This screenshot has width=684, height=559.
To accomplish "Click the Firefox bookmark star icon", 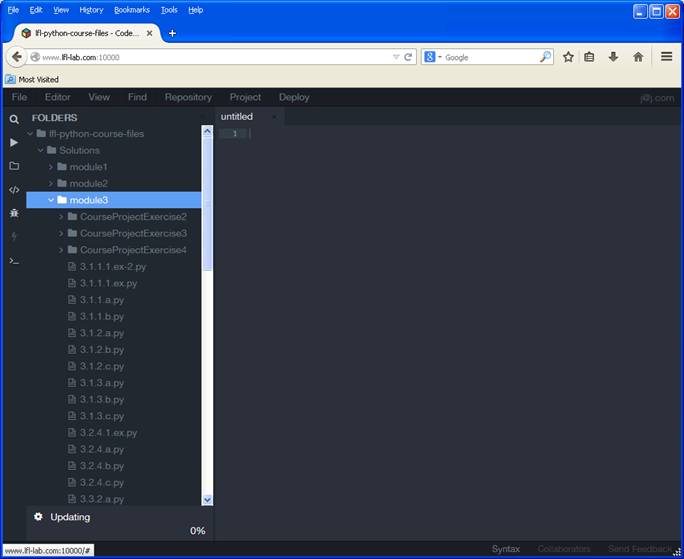I will tap(568, 57).
